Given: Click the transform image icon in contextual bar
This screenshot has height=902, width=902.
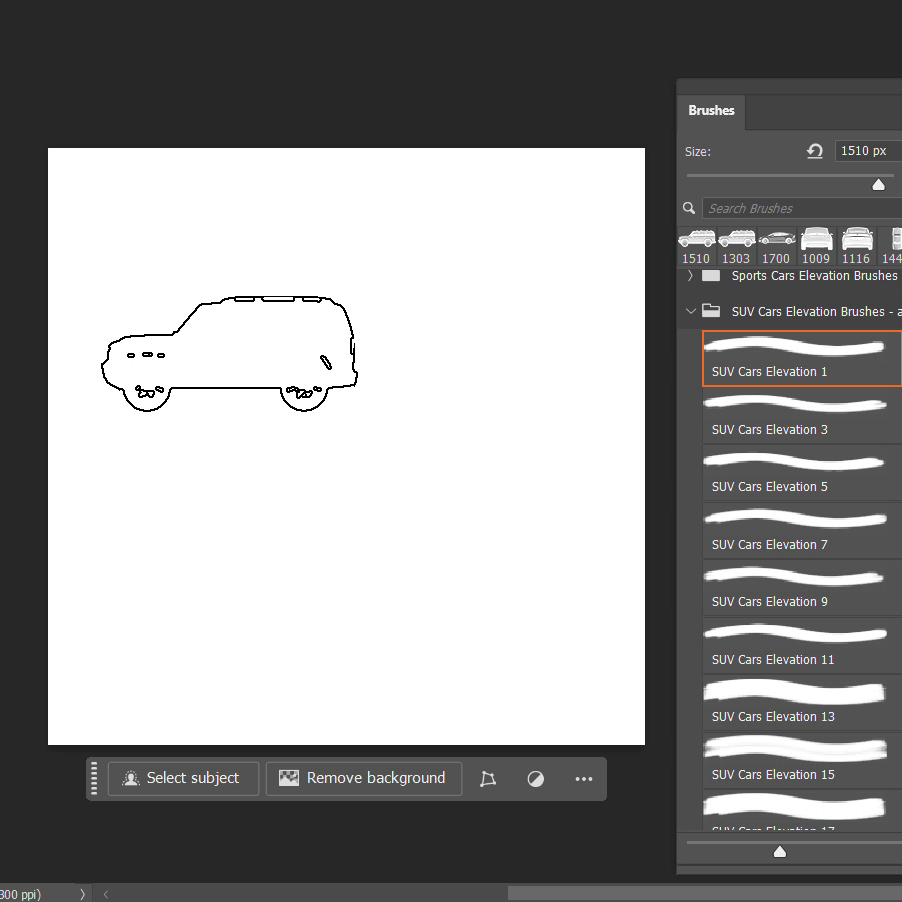Looking at the screenshot, I should coord(488,779).
